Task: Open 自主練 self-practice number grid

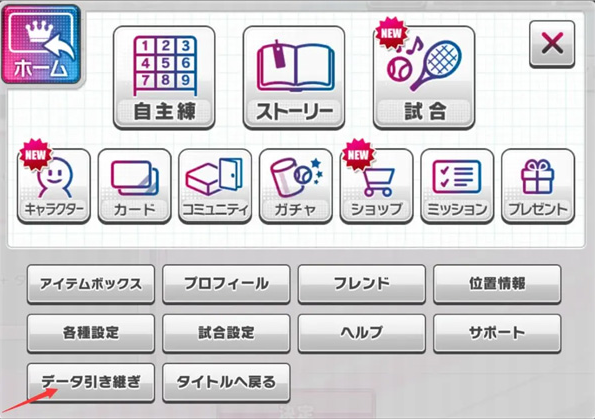Action: [x=164, y=78]
